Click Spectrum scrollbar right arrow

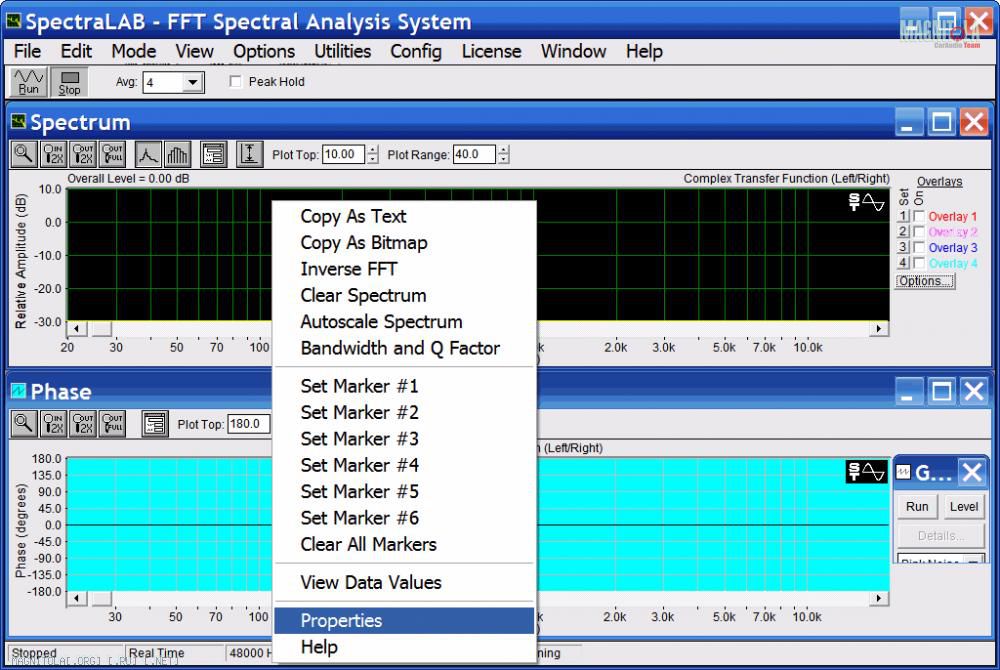click(x=879, y=329)
